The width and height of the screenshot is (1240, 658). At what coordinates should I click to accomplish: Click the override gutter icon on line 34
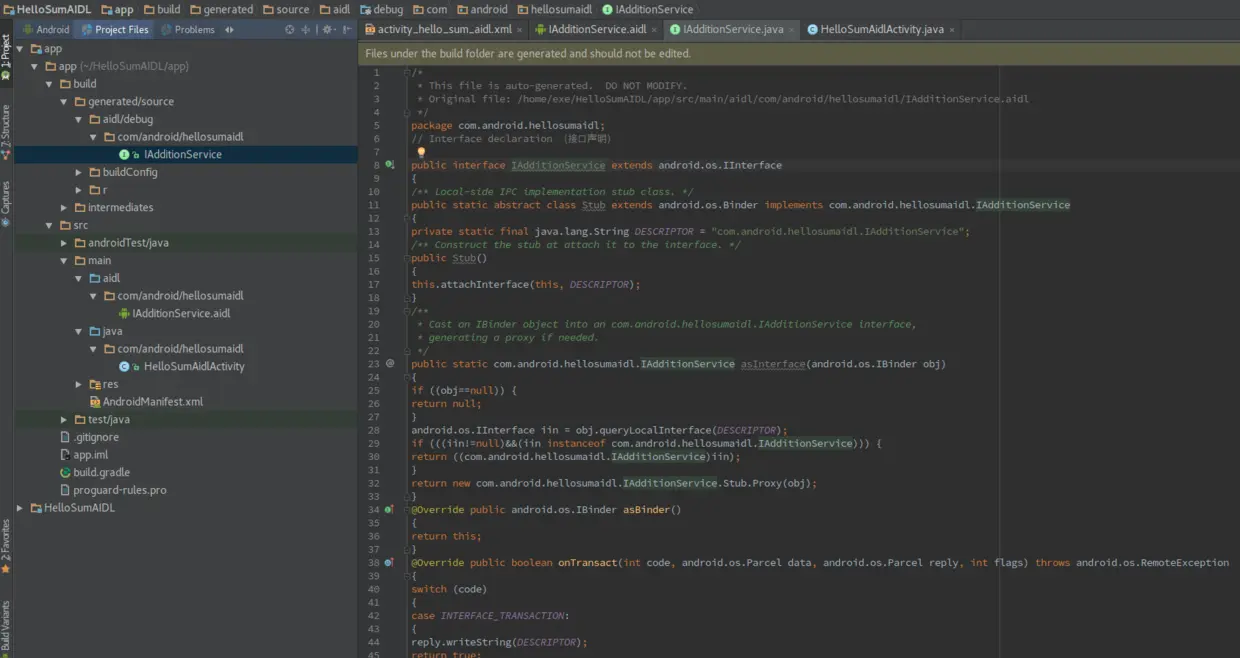(x=390, y=510)
